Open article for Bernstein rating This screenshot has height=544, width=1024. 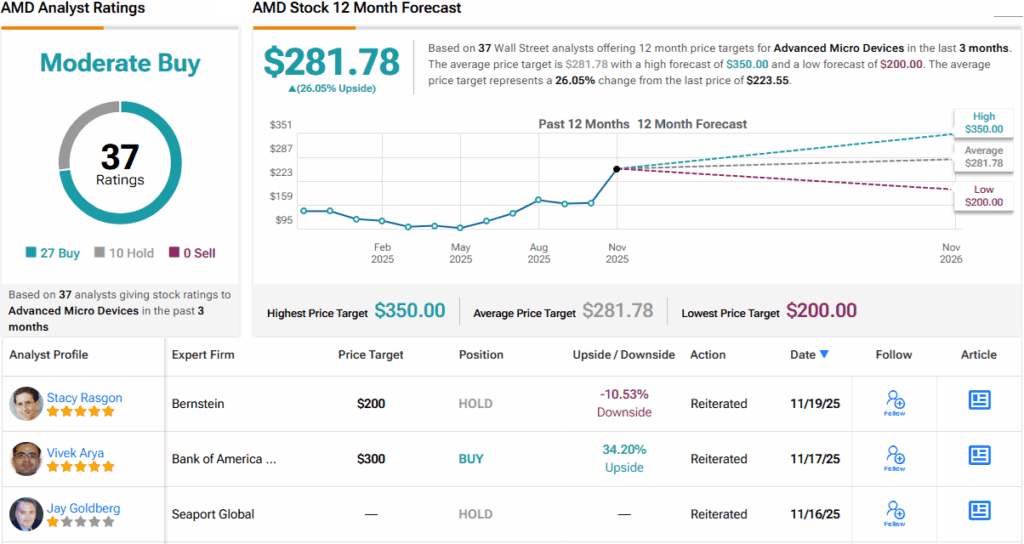(979, 400)
